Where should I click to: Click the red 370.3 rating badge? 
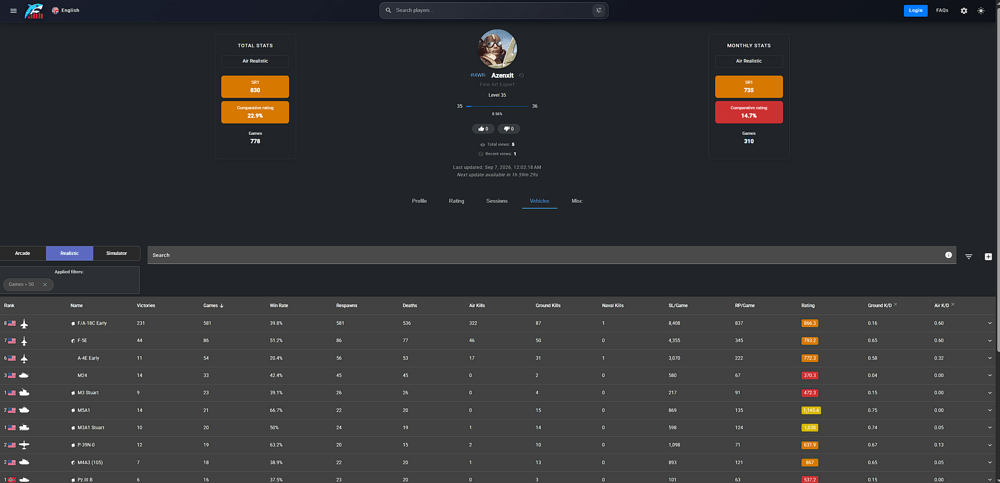click(810, 376)
